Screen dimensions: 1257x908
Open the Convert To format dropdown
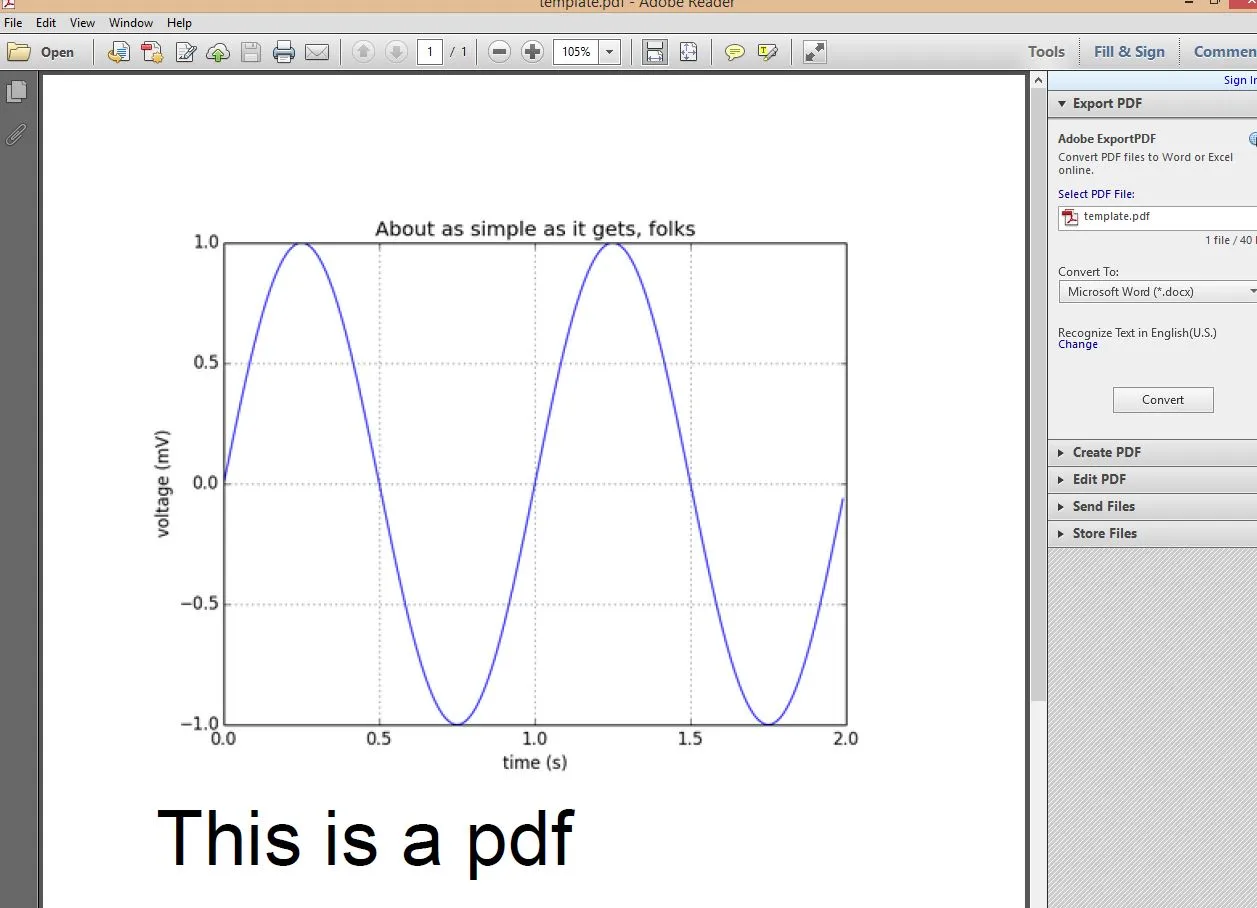click(1157, 291)
